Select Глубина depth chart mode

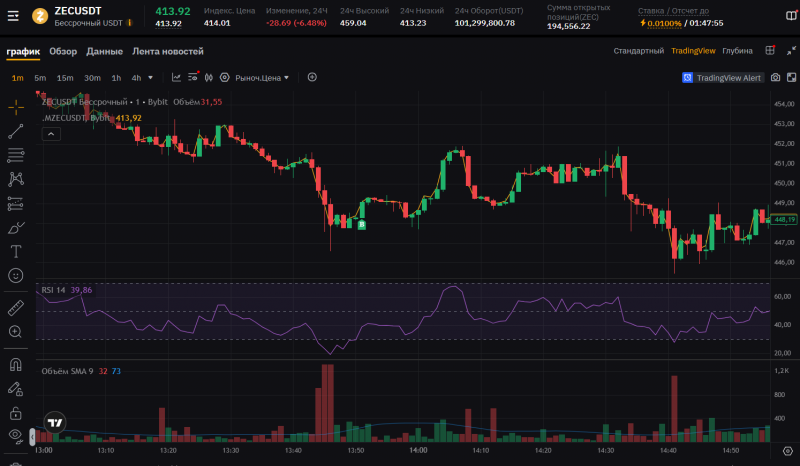coord(737,51)
